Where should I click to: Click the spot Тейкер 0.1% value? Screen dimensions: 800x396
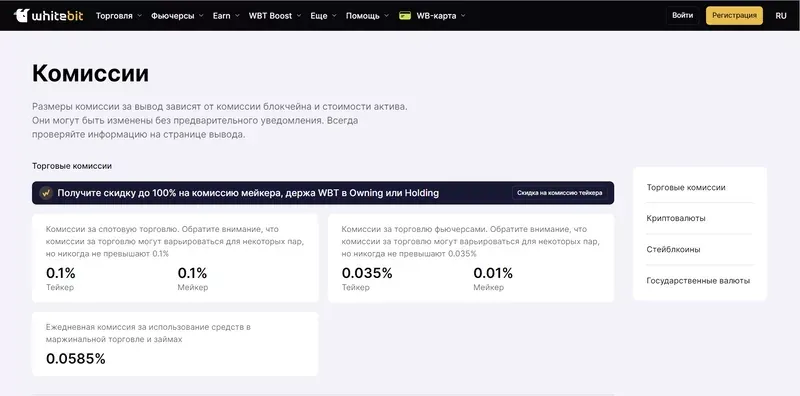click(61, 274)
